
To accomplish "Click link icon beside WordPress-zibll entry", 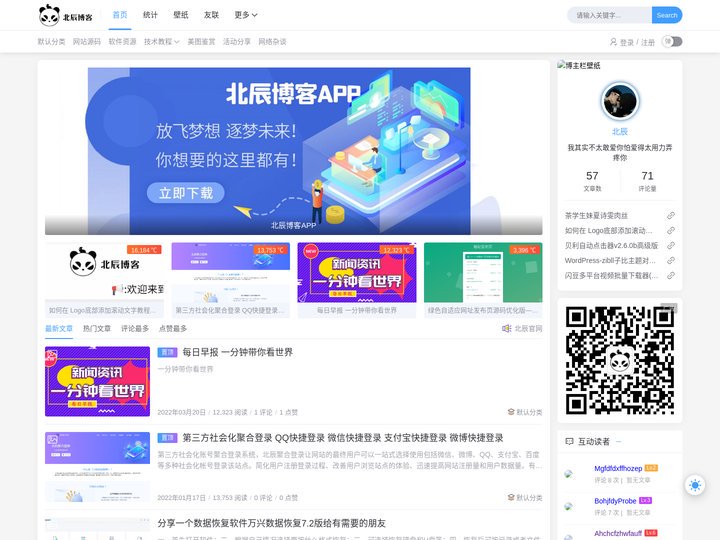I will point(671,260).
